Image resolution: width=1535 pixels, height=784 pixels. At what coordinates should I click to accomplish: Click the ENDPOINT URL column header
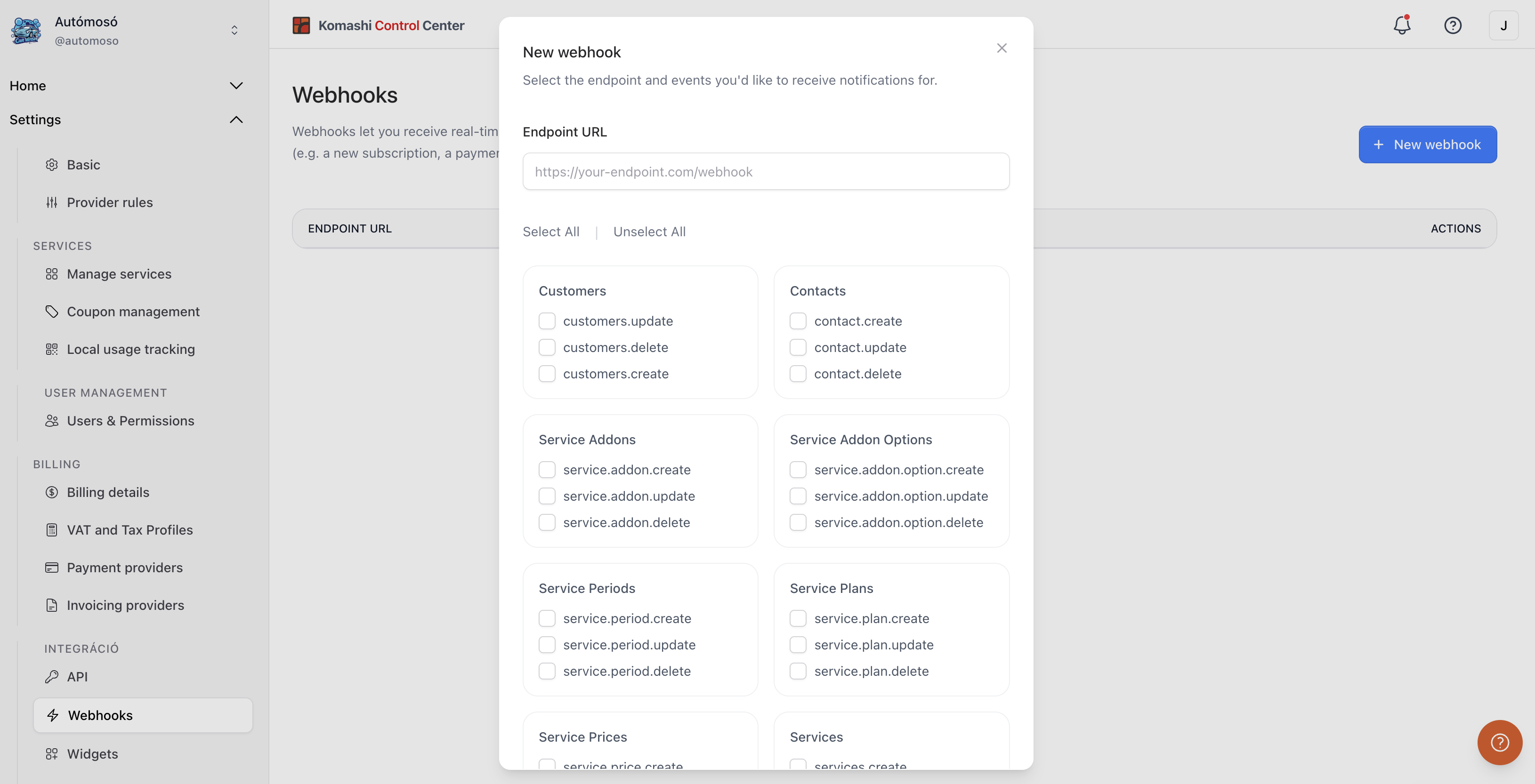point(350,229)
